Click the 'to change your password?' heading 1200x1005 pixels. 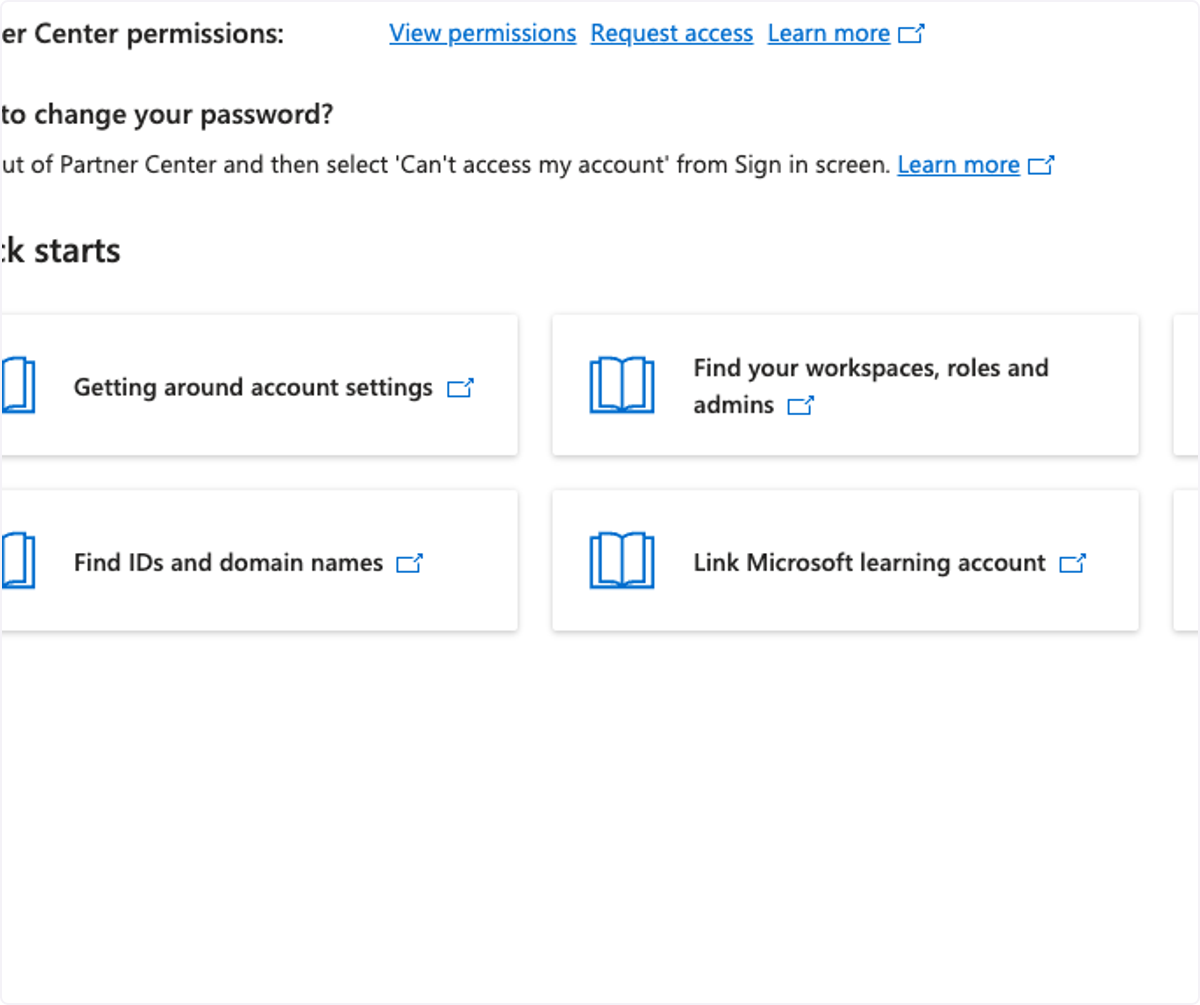click(x=166, y=116)
